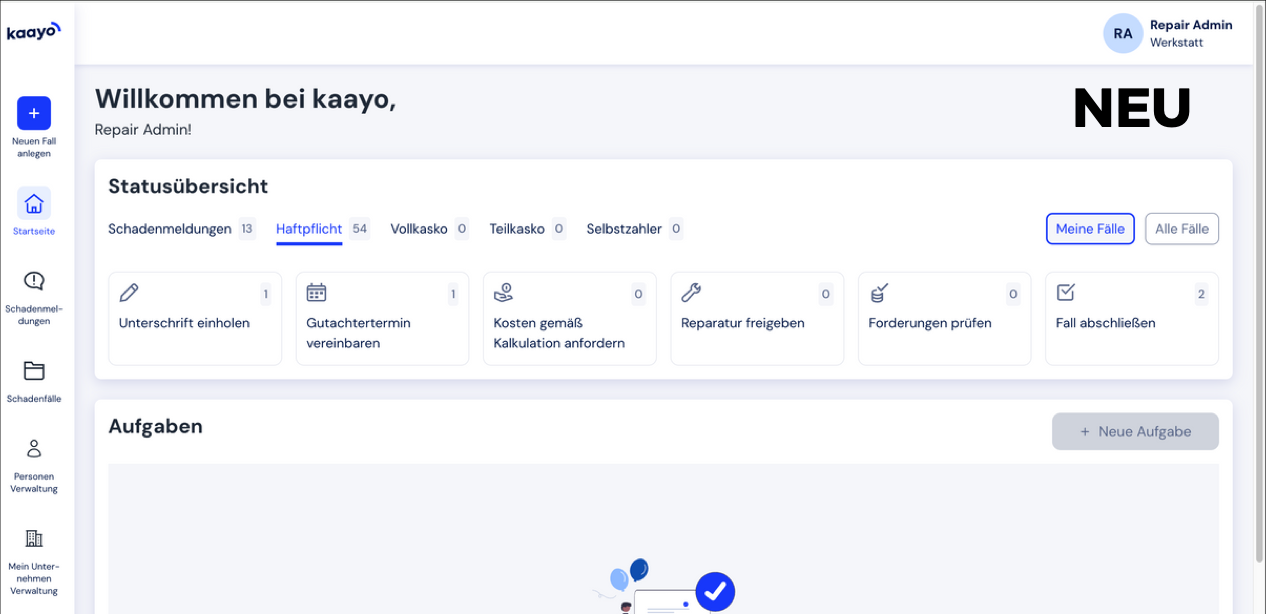1266x614 pixels.
Task: Switch the filter to Meine Fälle
Action: pos(1090,229)
